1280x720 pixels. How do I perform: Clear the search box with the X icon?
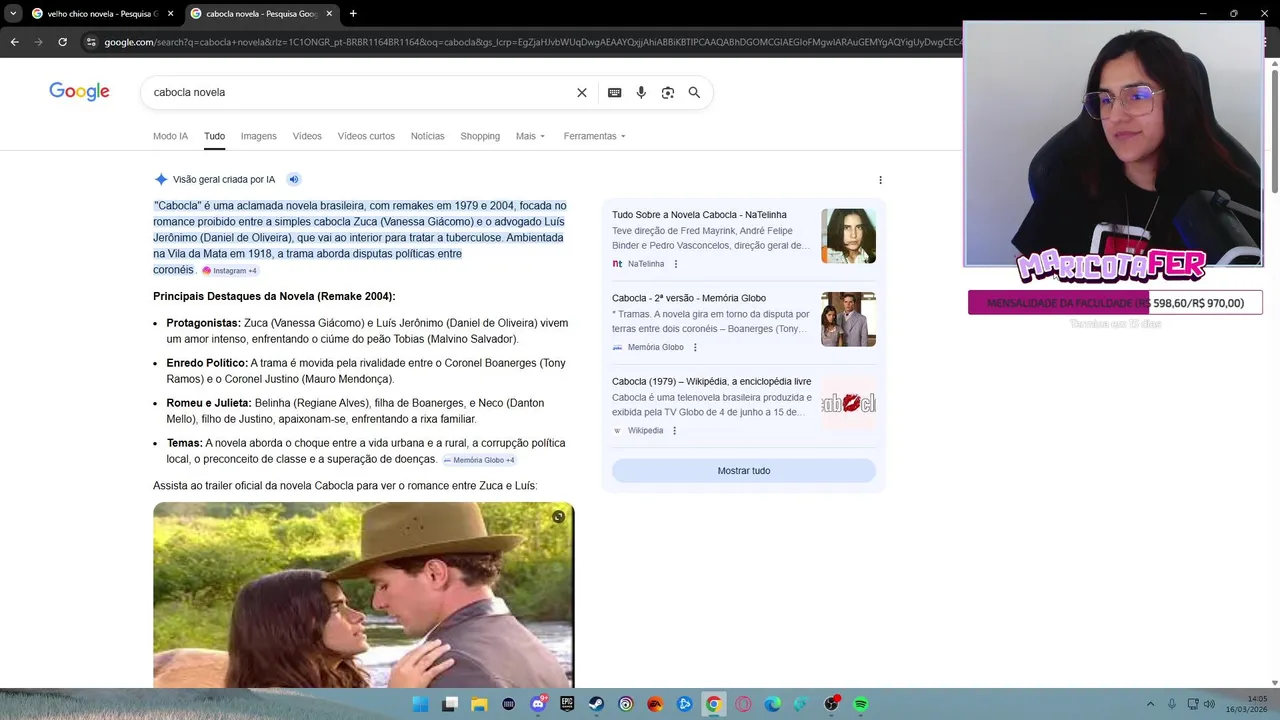coord(582,92)
